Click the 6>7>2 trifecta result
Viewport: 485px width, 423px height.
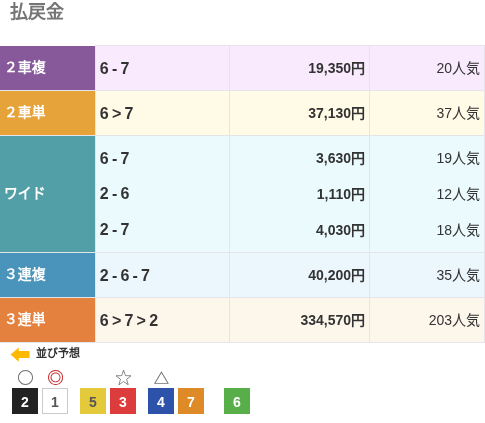(129, 320)
